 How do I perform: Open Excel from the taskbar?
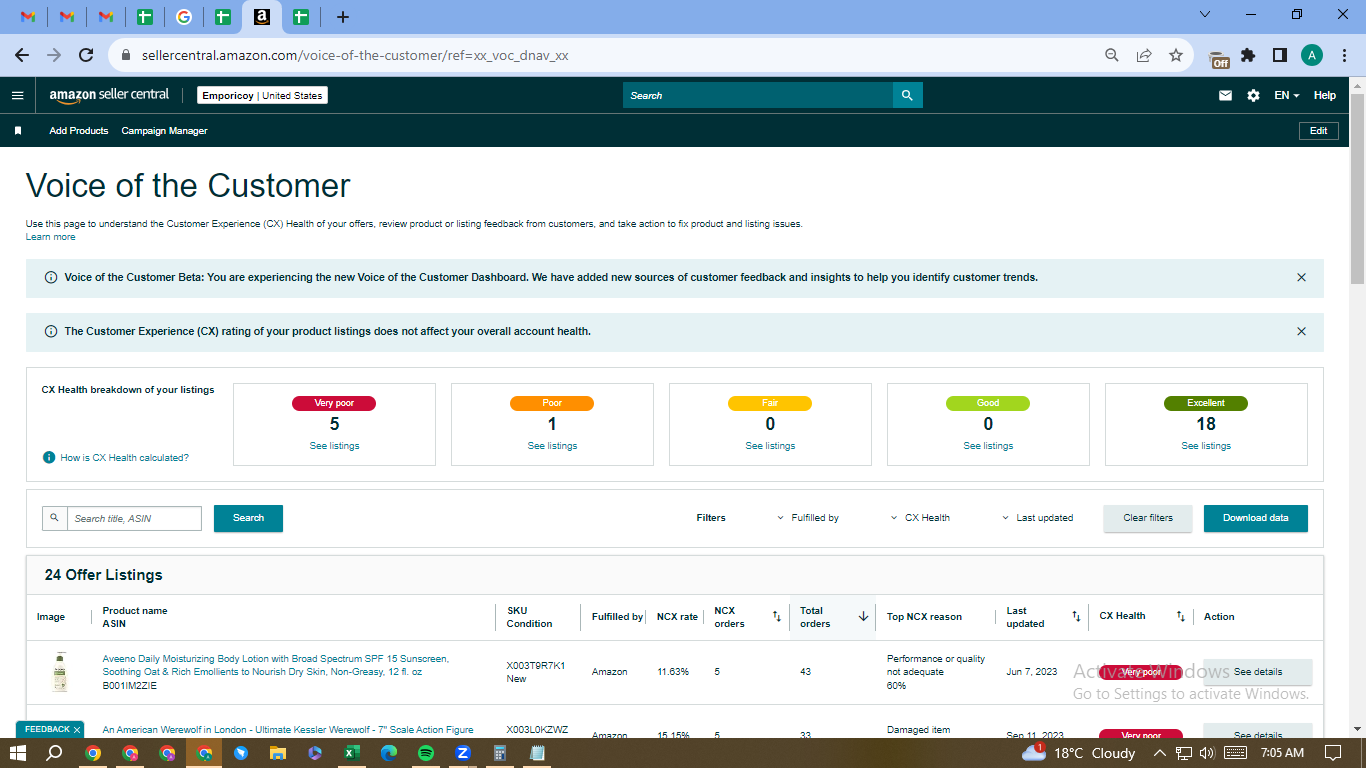[x=352, y=753]
